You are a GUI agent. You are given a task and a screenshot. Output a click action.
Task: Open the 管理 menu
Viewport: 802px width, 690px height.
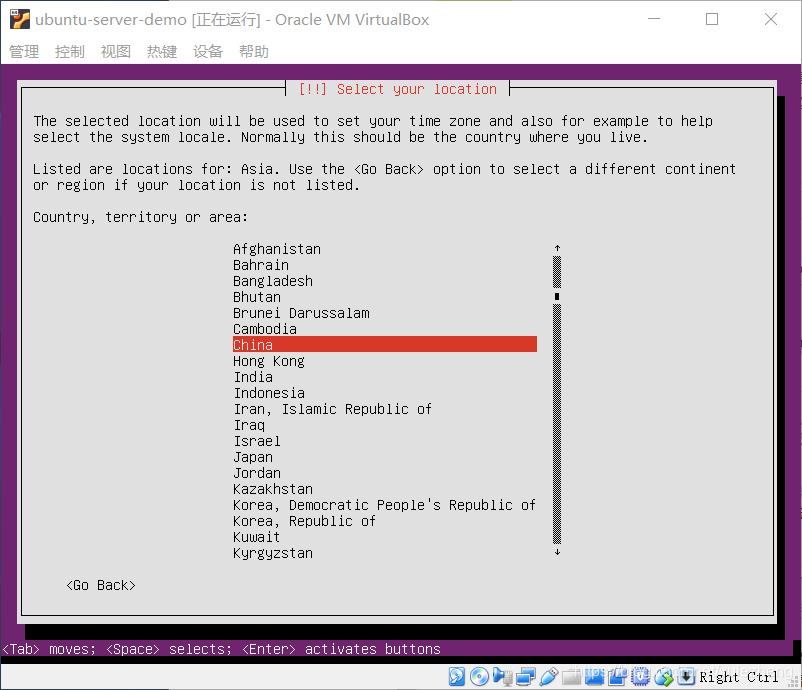(x=24, y=51)
